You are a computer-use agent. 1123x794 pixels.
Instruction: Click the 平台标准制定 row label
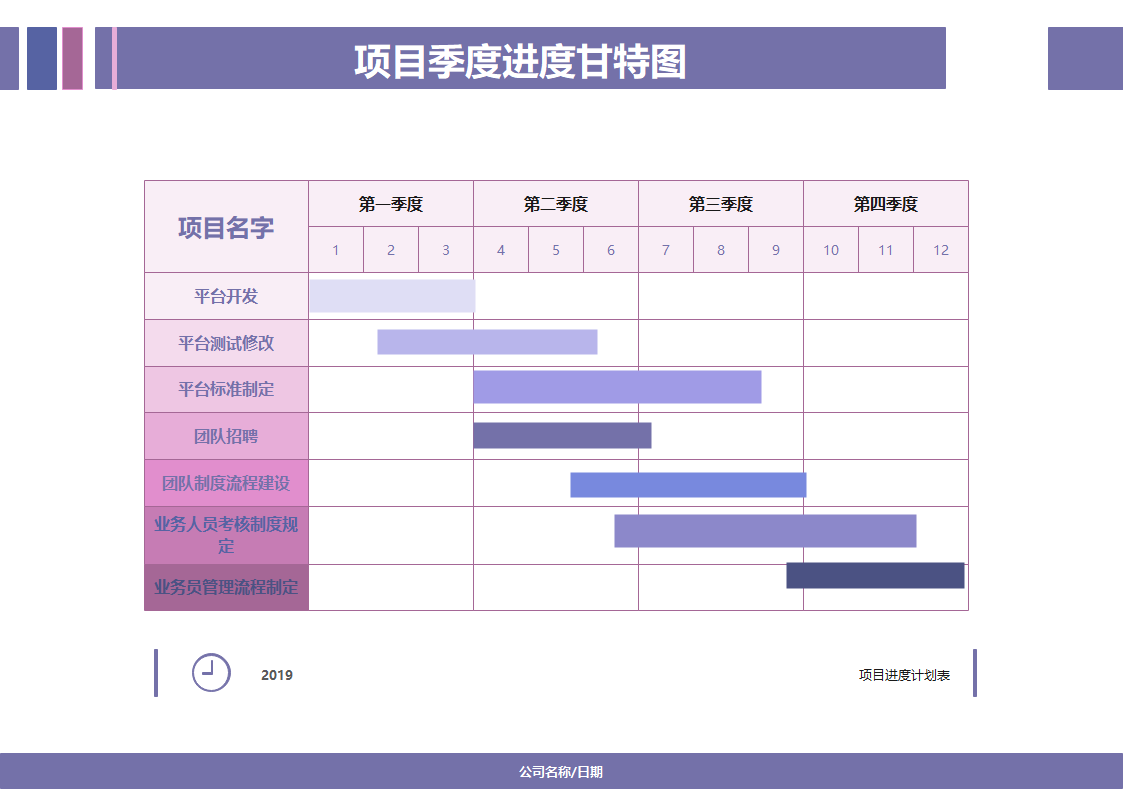(x=226, y=389)
